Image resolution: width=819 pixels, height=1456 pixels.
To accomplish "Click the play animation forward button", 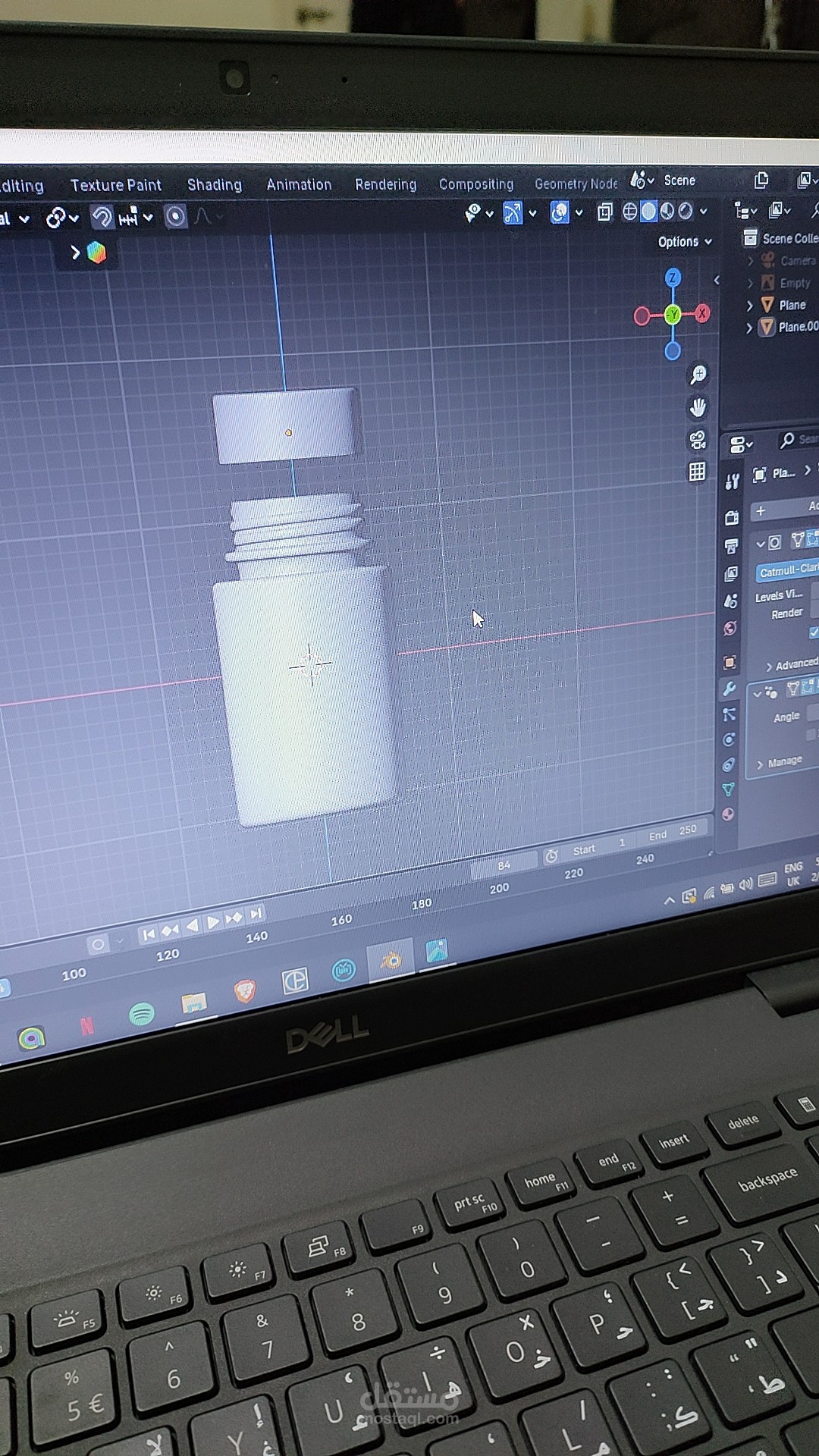I will [214, 922].
